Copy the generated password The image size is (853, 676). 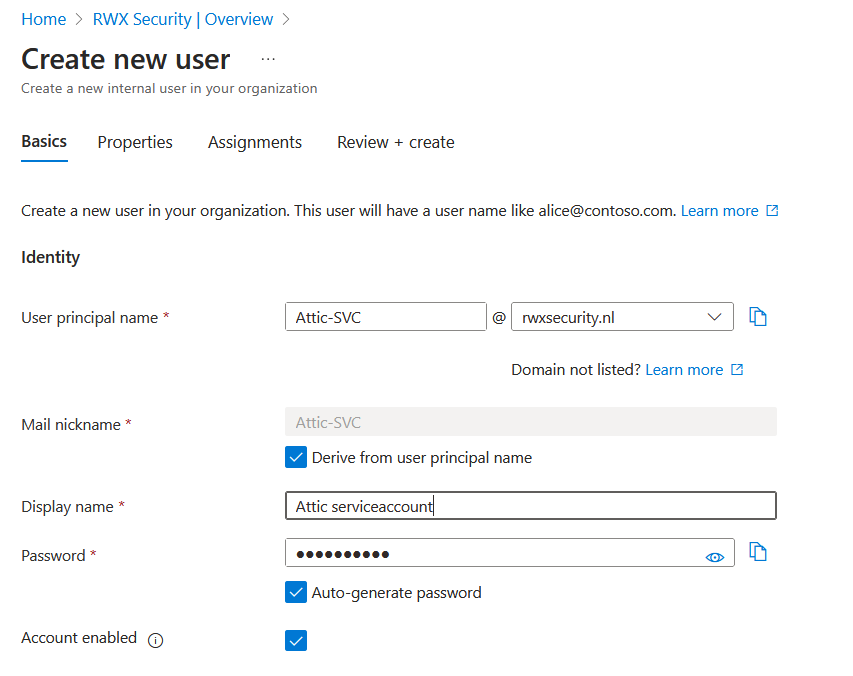coord(758,552)
